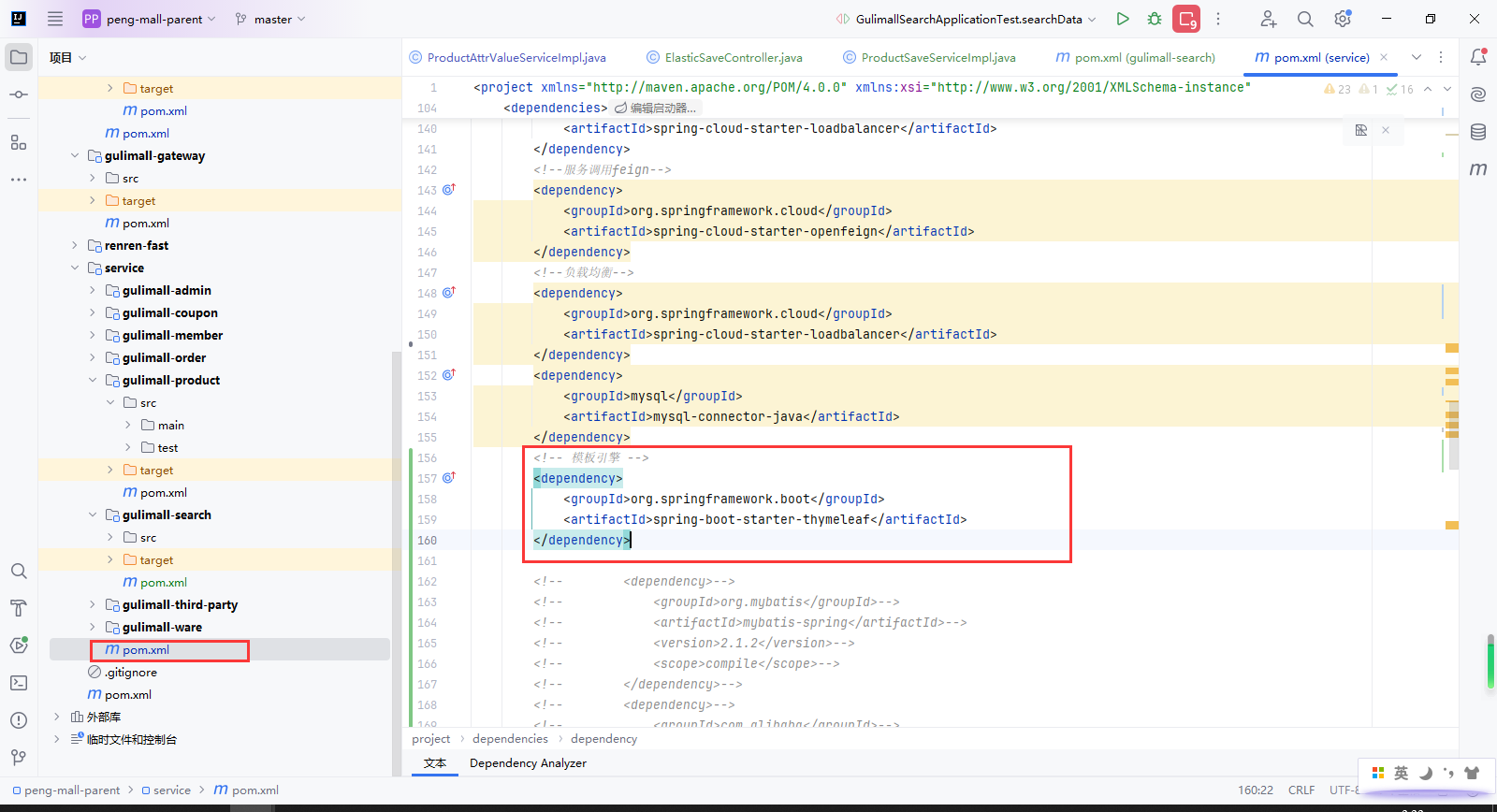Show more tool windows ellipsis
Image resolution: width=1497 pixels, height=812 pixels.
19,180
